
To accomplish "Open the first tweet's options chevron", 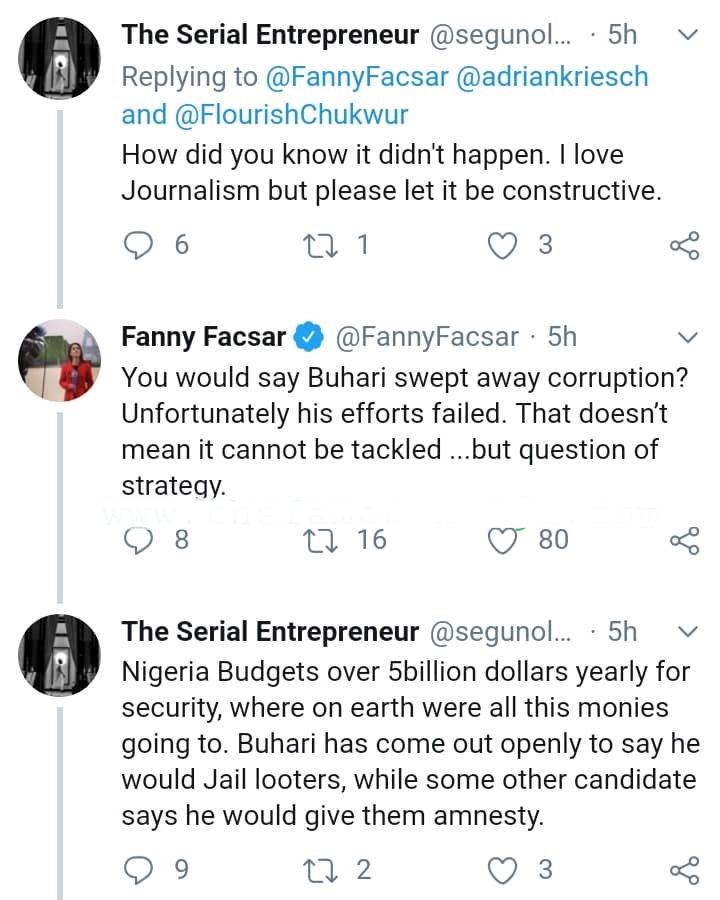I will point(688,35).
